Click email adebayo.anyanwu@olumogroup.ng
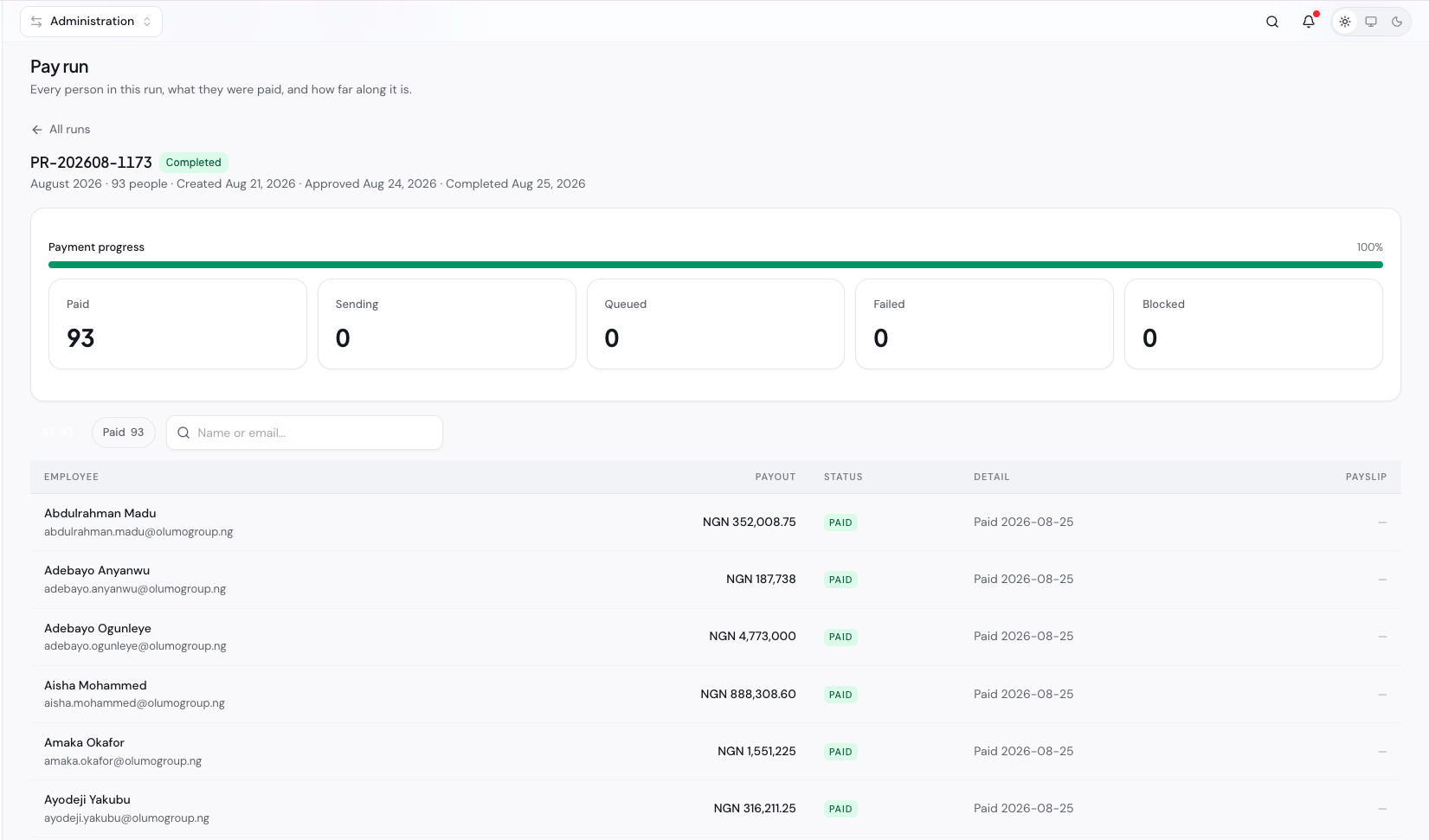The height and width of the screenshot is (840, 1429). click(135, 589)
